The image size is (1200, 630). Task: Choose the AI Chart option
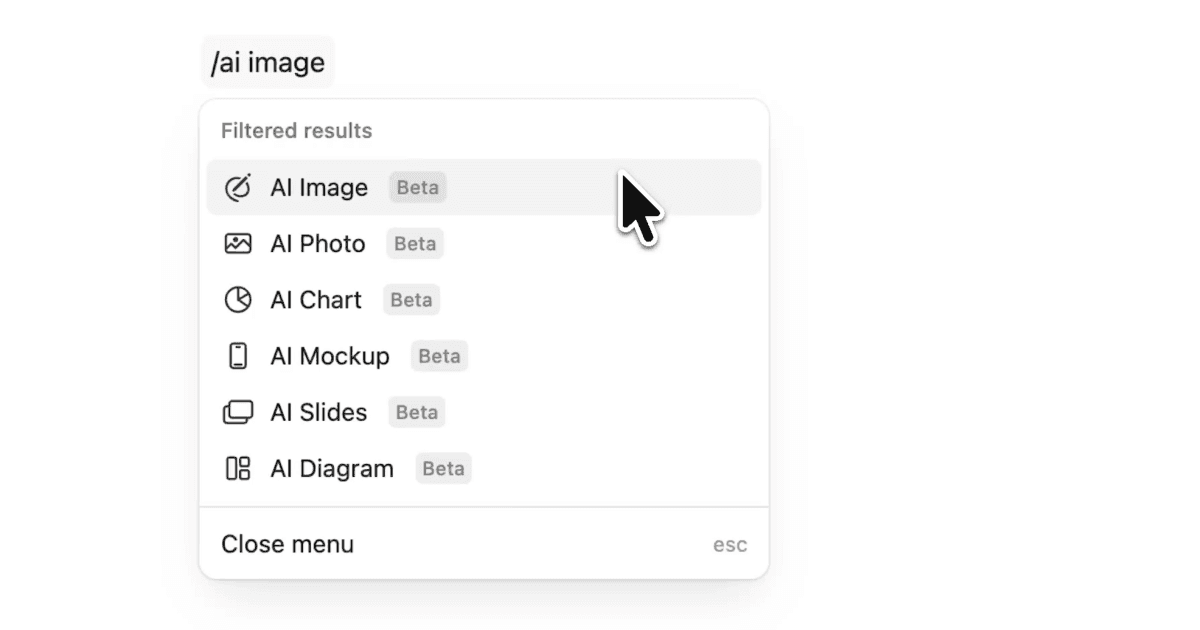pyautogui.click(x=316, y=299)
